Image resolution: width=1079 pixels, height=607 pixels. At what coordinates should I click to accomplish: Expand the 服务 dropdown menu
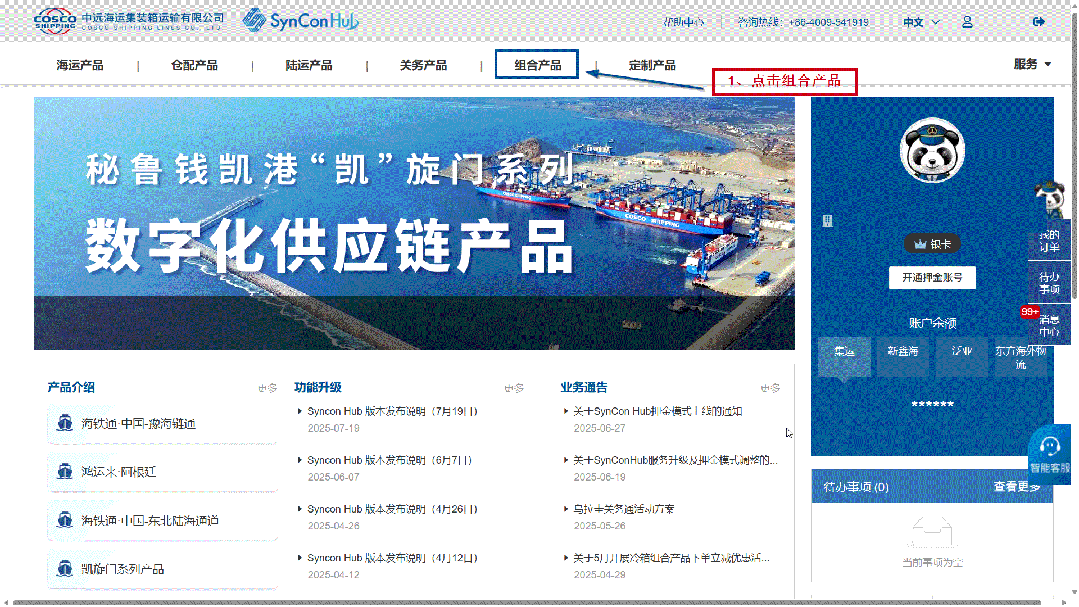(x=1032, y=64)
